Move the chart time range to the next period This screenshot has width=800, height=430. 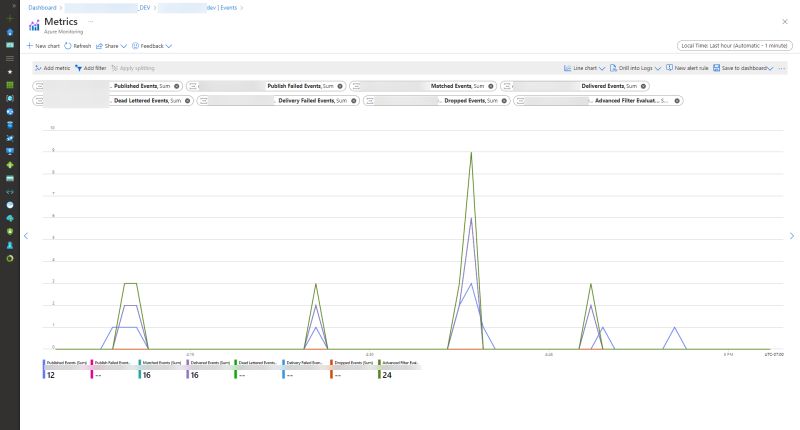[792, 236]
